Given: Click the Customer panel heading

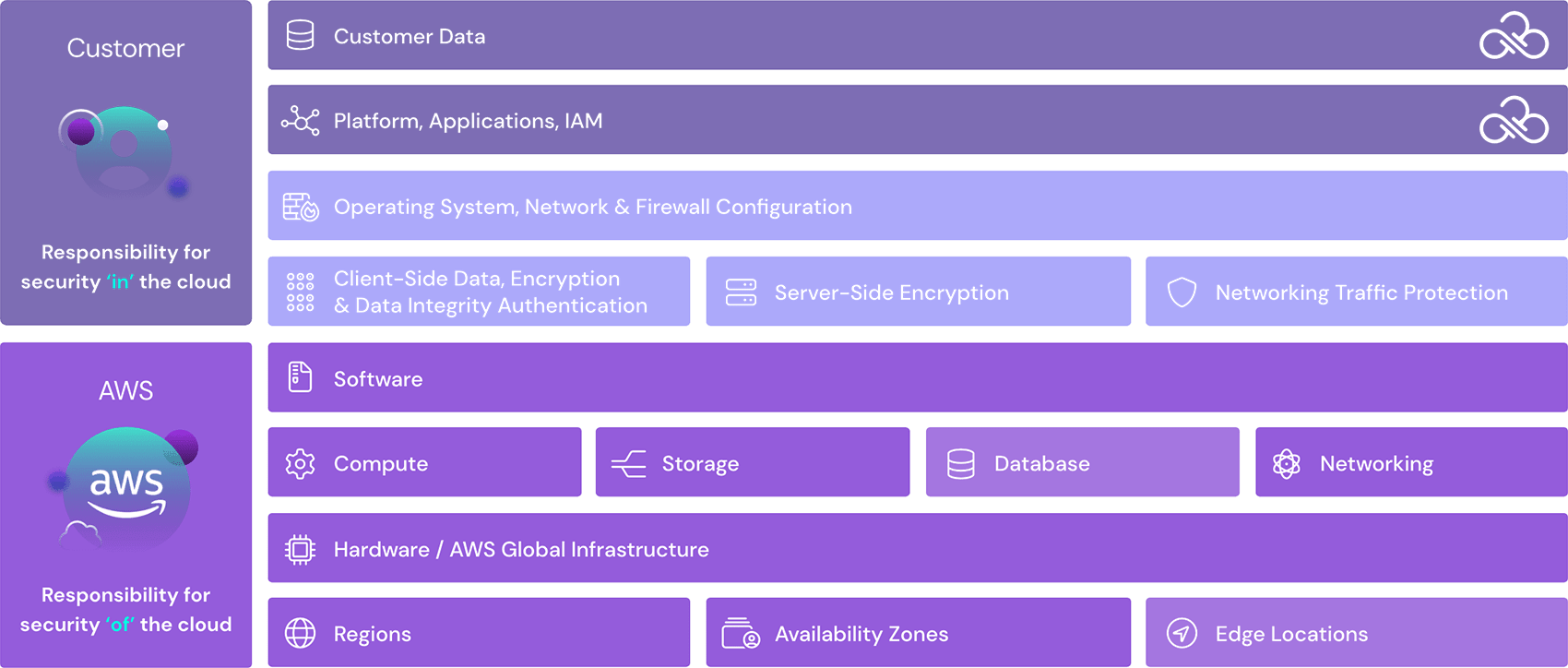Looking at the screenshot, I should tap(125, 48).
